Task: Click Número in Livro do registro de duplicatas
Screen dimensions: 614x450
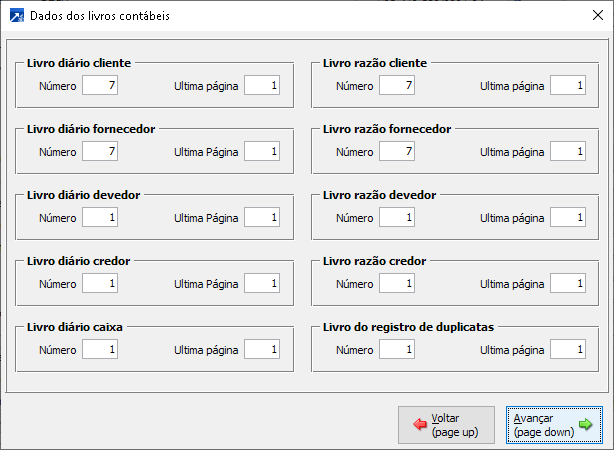Action: tap(397, 350)
